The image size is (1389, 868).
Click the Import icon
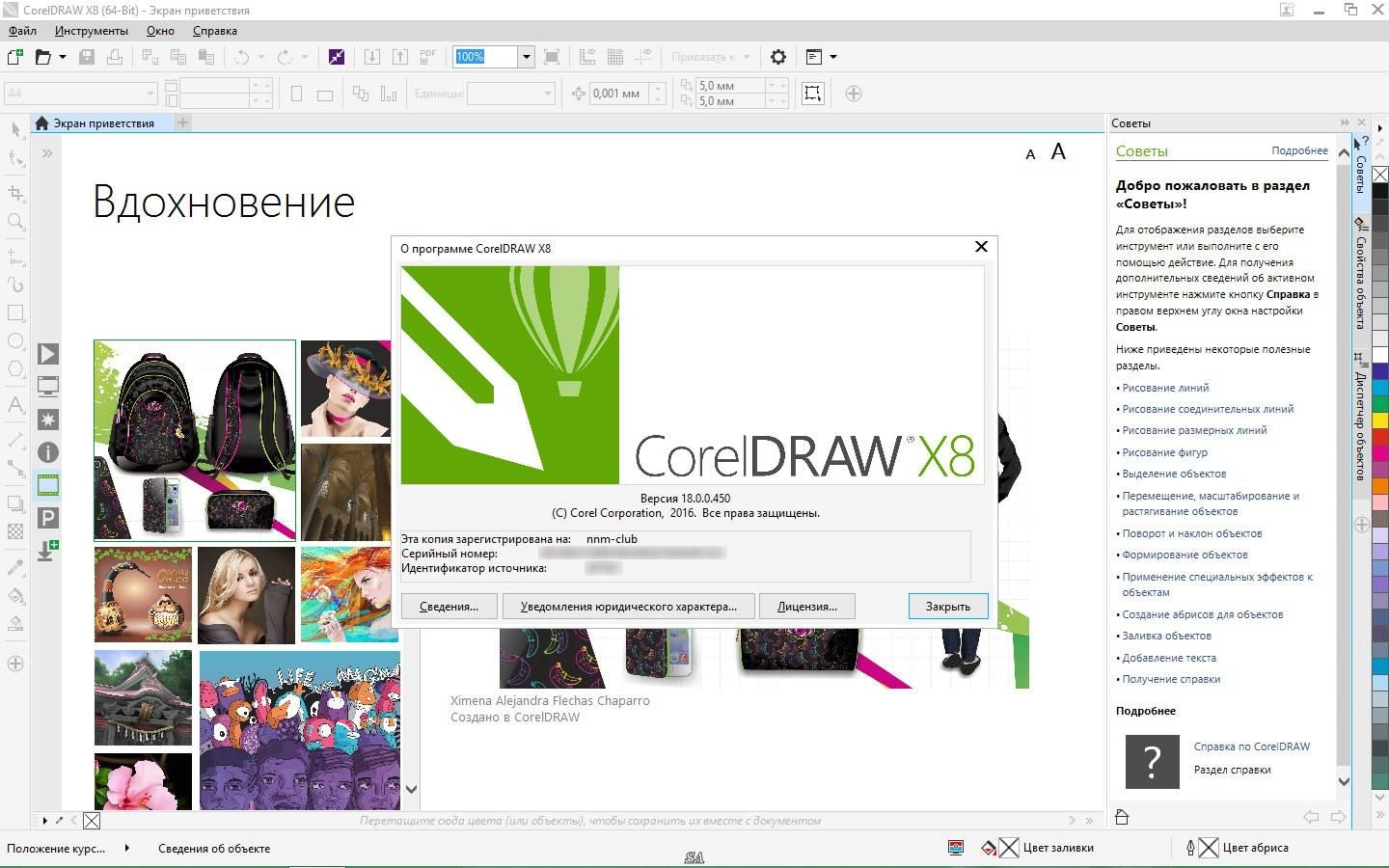(x=372, y=57)
